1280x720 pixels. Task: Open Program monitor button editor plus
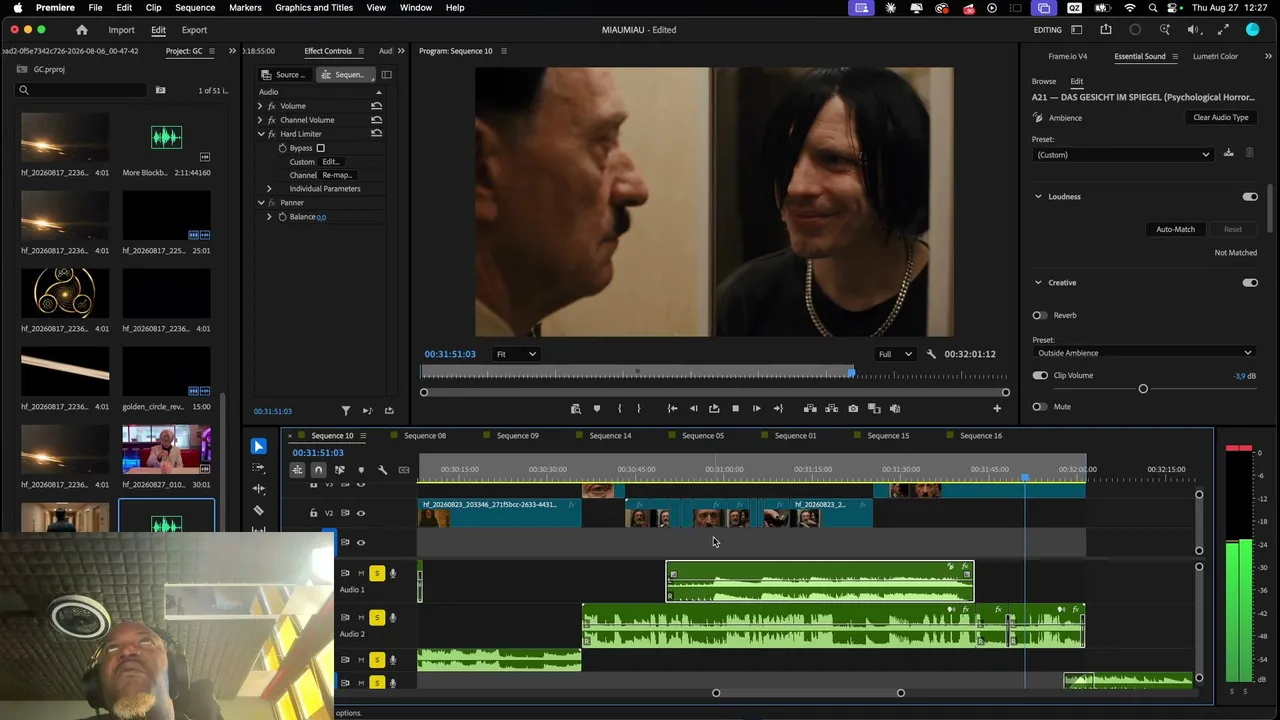tap(997, 409)
